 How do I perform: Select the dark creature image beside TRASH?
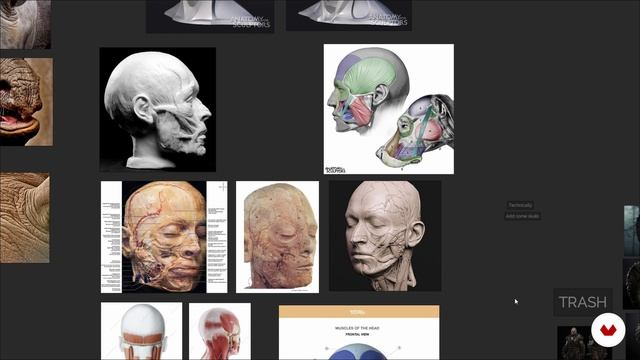click(x=631, y=284)
